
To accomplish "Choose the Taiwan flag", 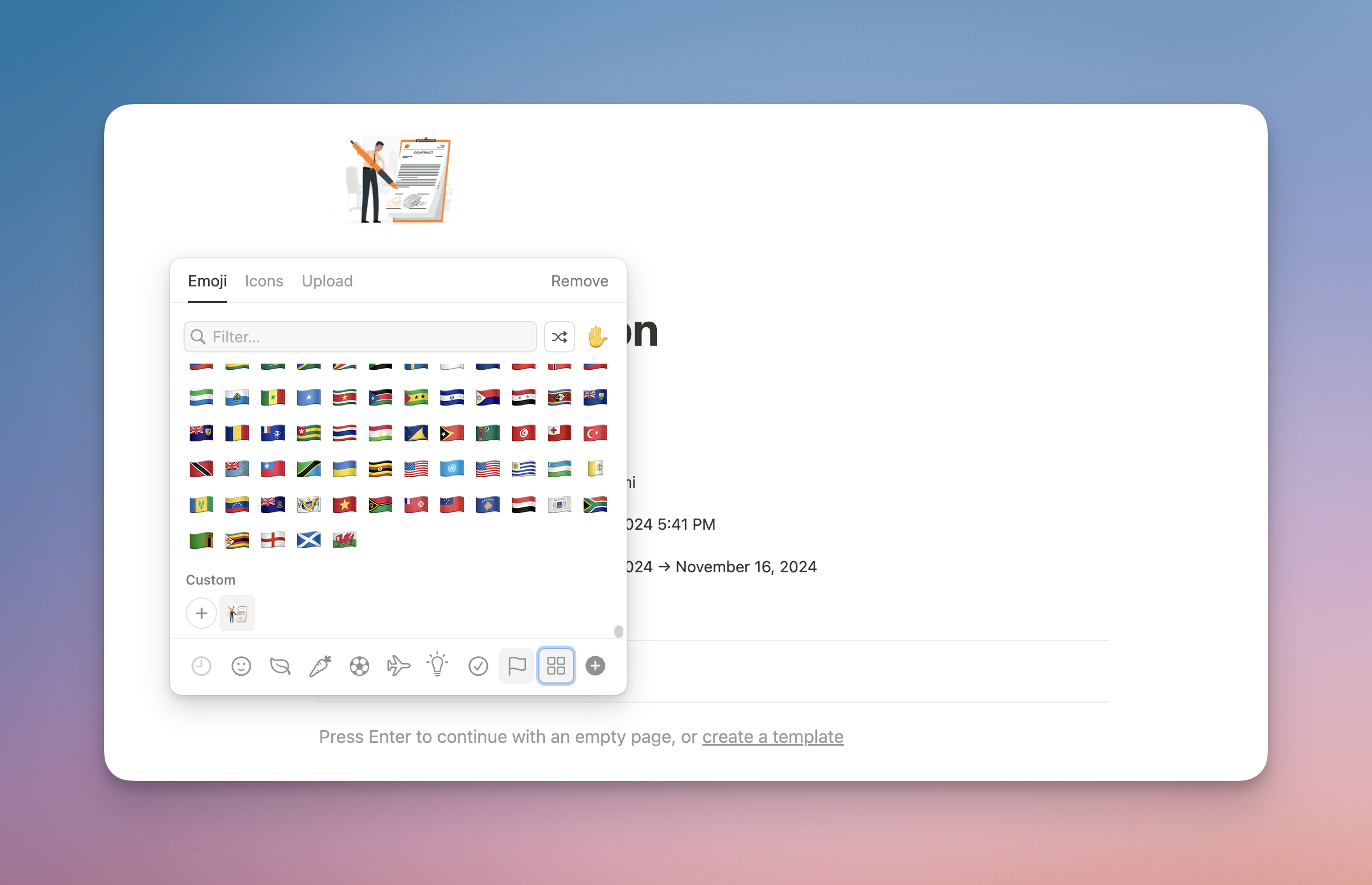I will 273,469.
